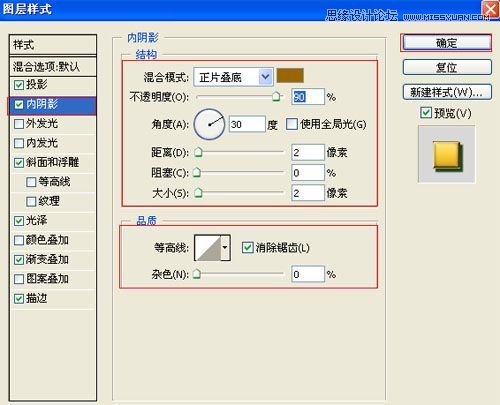This screenshot has height=405, width=500.
Task: Select the 渐变叠加 style row
Action: point(53,259)
